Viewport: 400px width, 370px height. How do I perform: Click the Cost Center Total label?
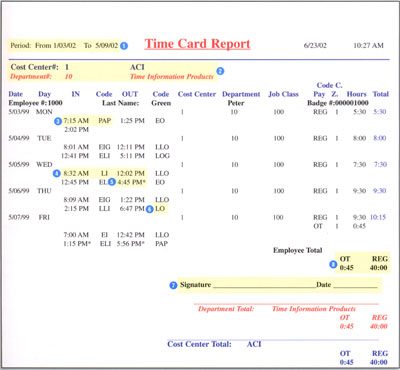click(x=199, y=344)
